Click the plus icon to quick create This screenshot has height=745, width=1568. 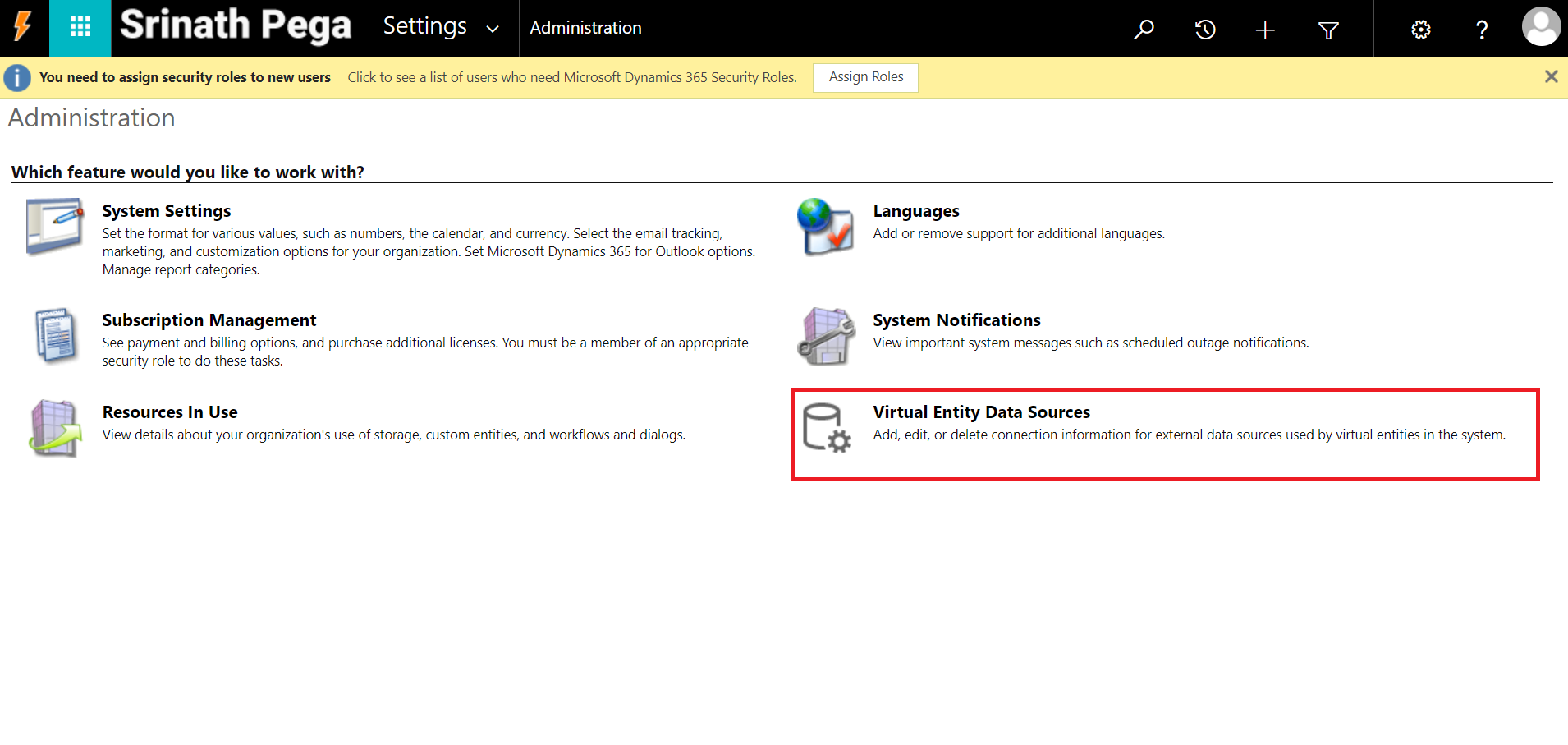[1265, 30]
